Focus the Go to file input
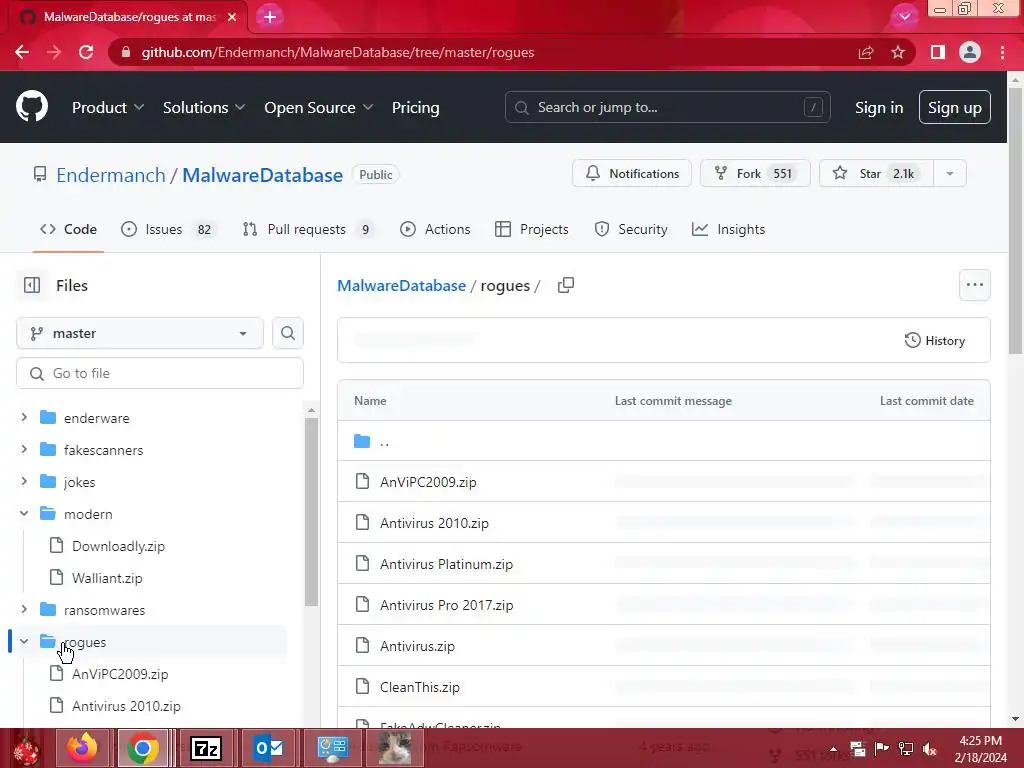1024x768 pixels. 160,373
